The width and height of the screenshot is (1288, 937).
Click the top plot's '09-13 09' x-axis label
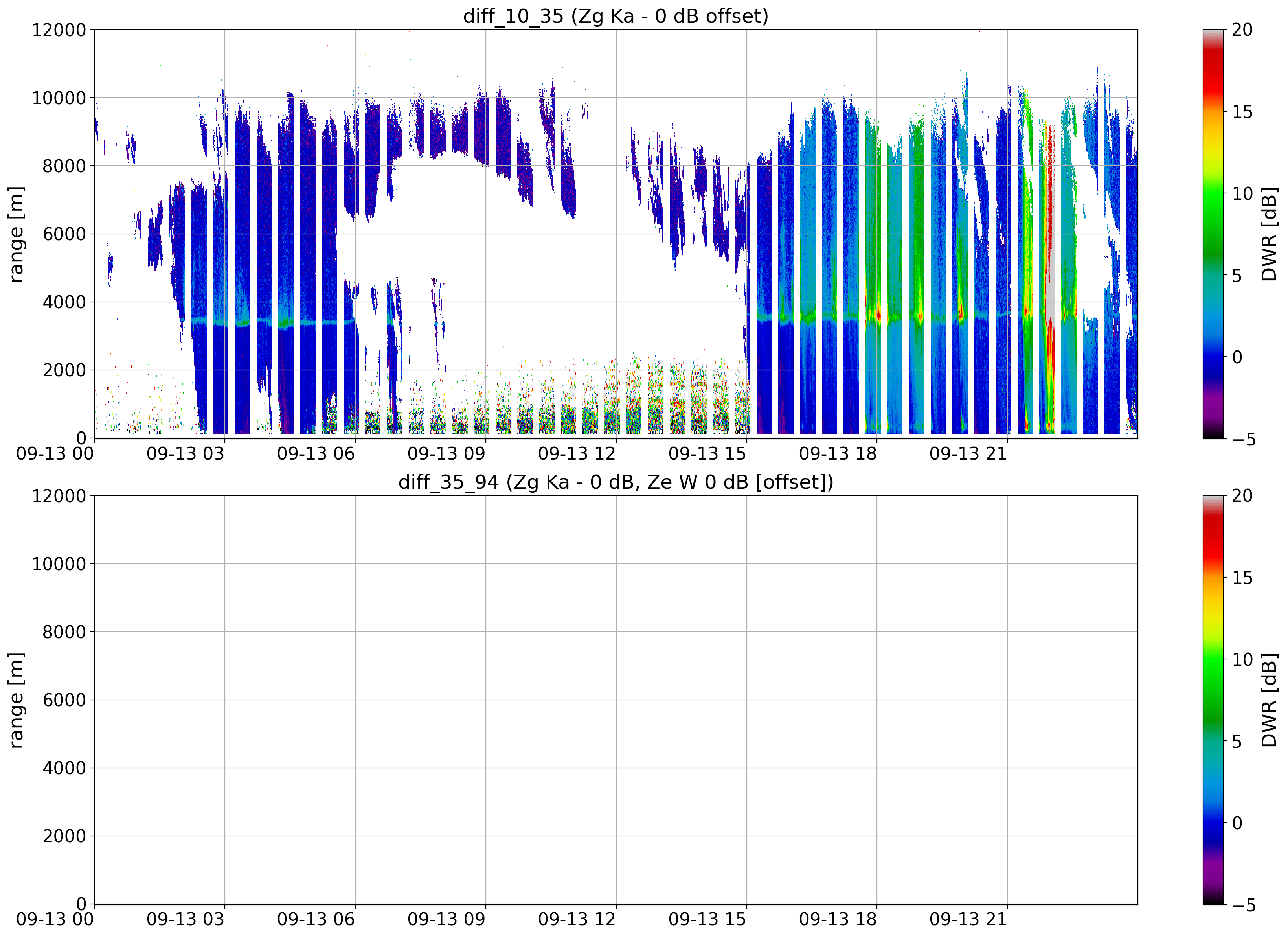[x=446, y=453]
